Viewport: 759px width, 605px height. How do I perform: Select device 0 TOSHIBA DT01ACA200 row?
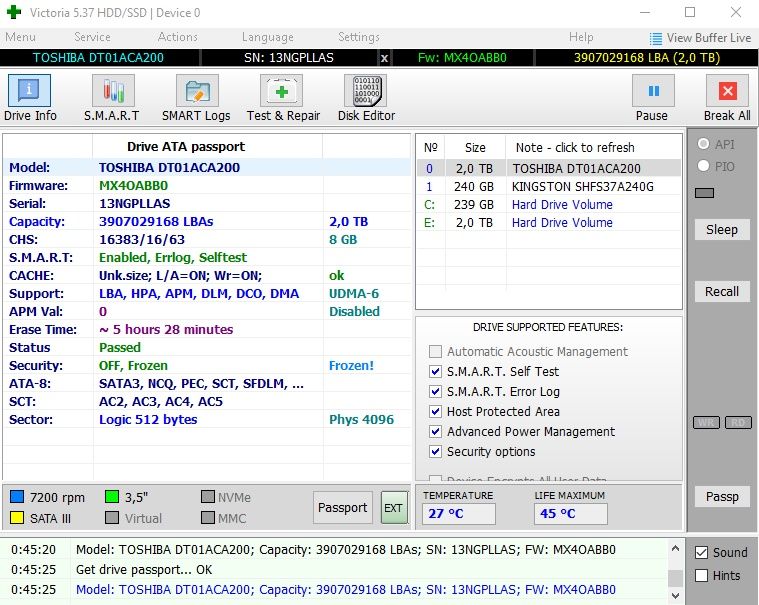pyautogui.click(x=549, y=168)
